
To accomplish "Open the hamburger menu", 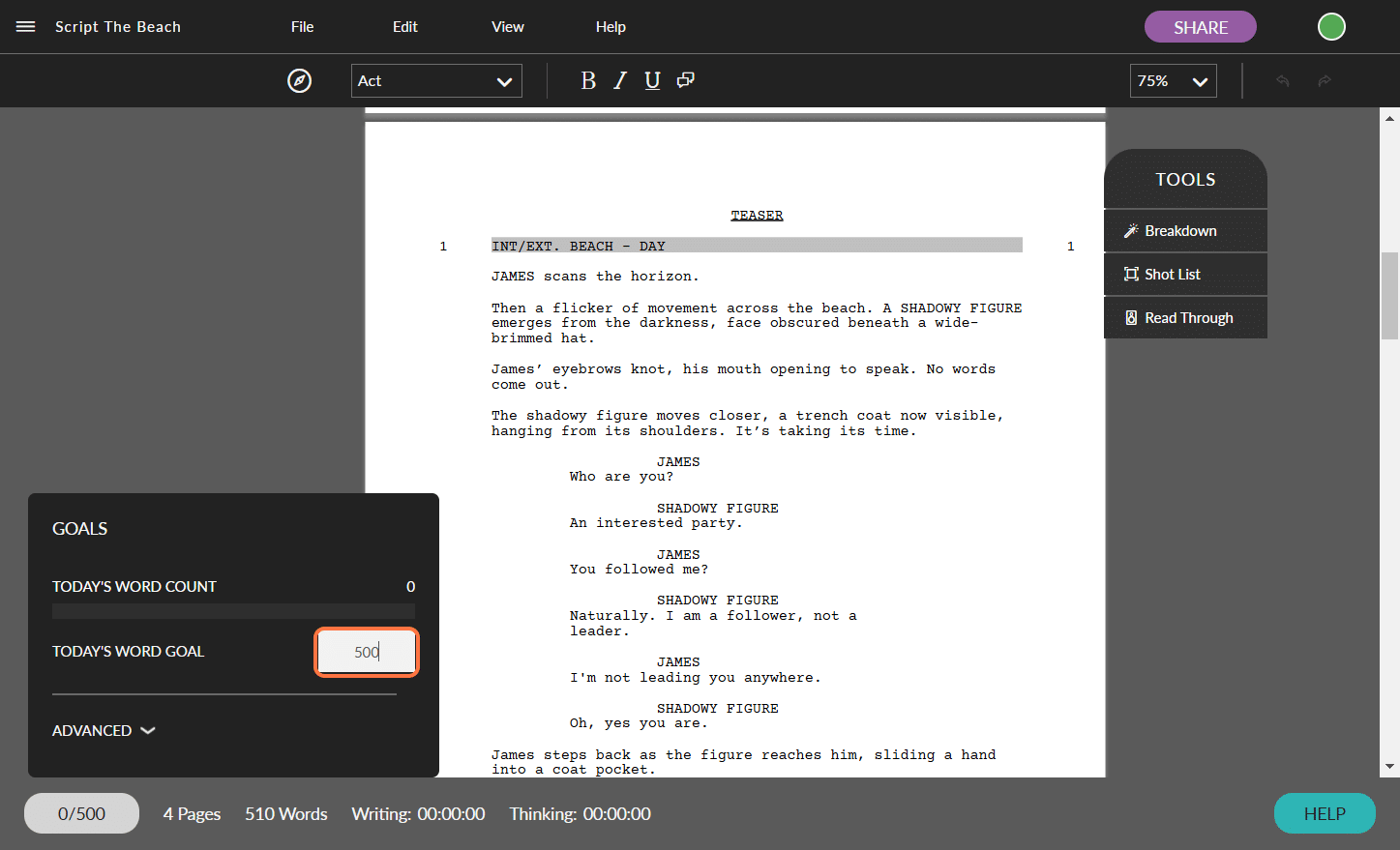I will click(x=25, y=26).
